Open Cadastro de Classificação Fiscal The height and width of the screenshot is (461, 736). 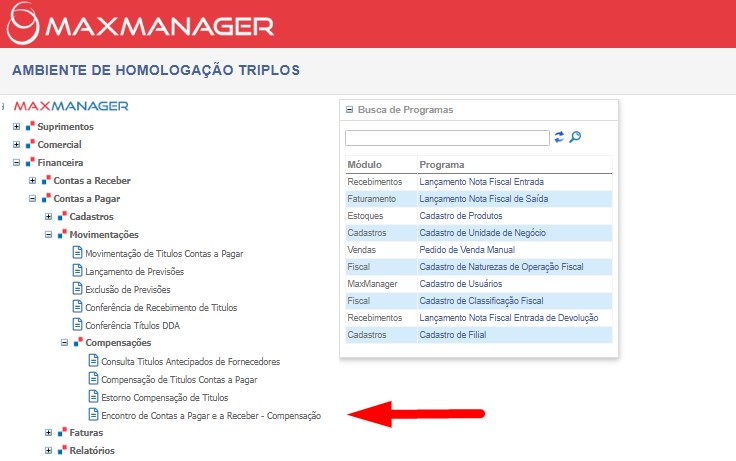pyautogui.click(x=481, y=300)
